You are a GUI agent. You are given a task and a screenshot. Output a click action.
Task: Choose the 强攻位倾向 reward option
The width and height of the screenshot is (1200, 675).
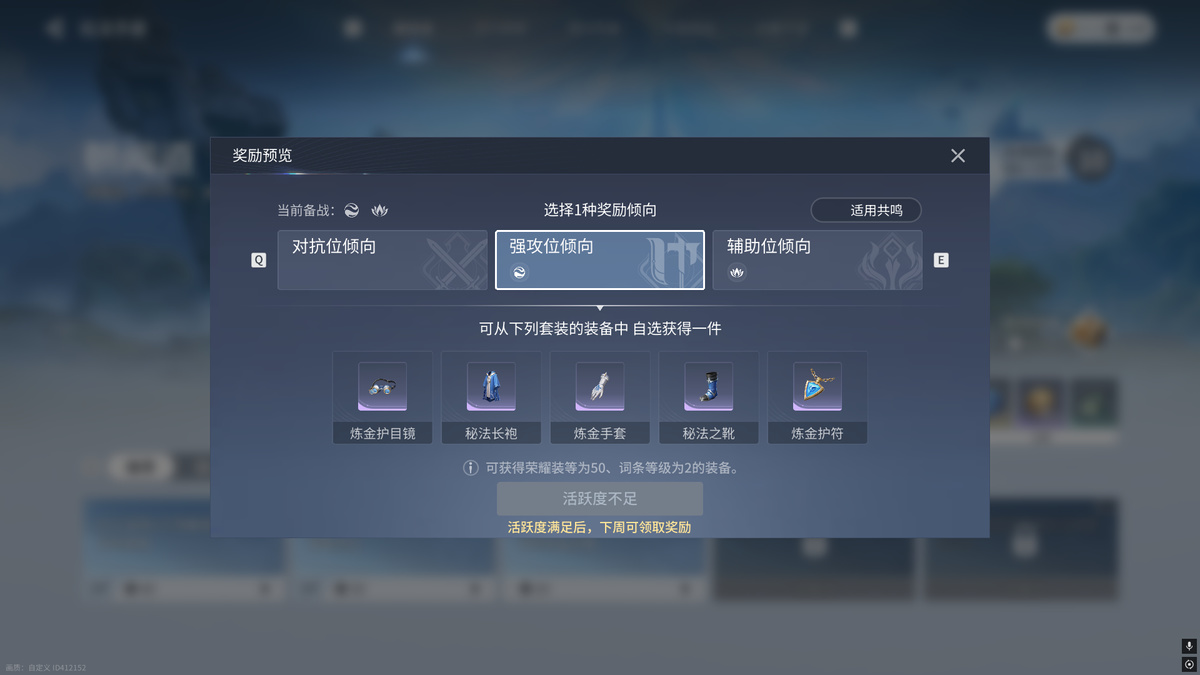tap(600, 260)
